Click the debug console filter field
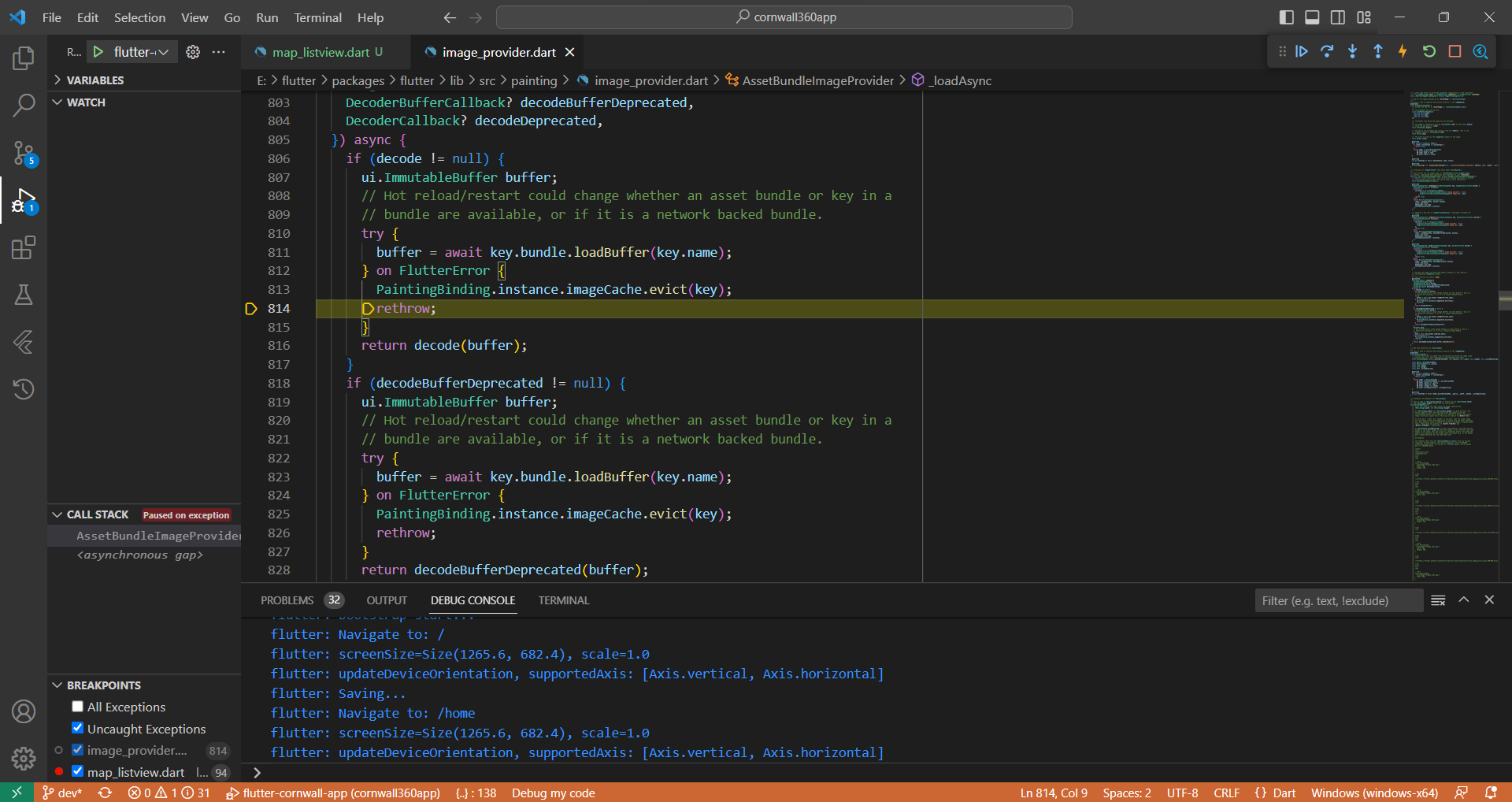This screenshot has height=802, width=1512. tap(1338, 600)
